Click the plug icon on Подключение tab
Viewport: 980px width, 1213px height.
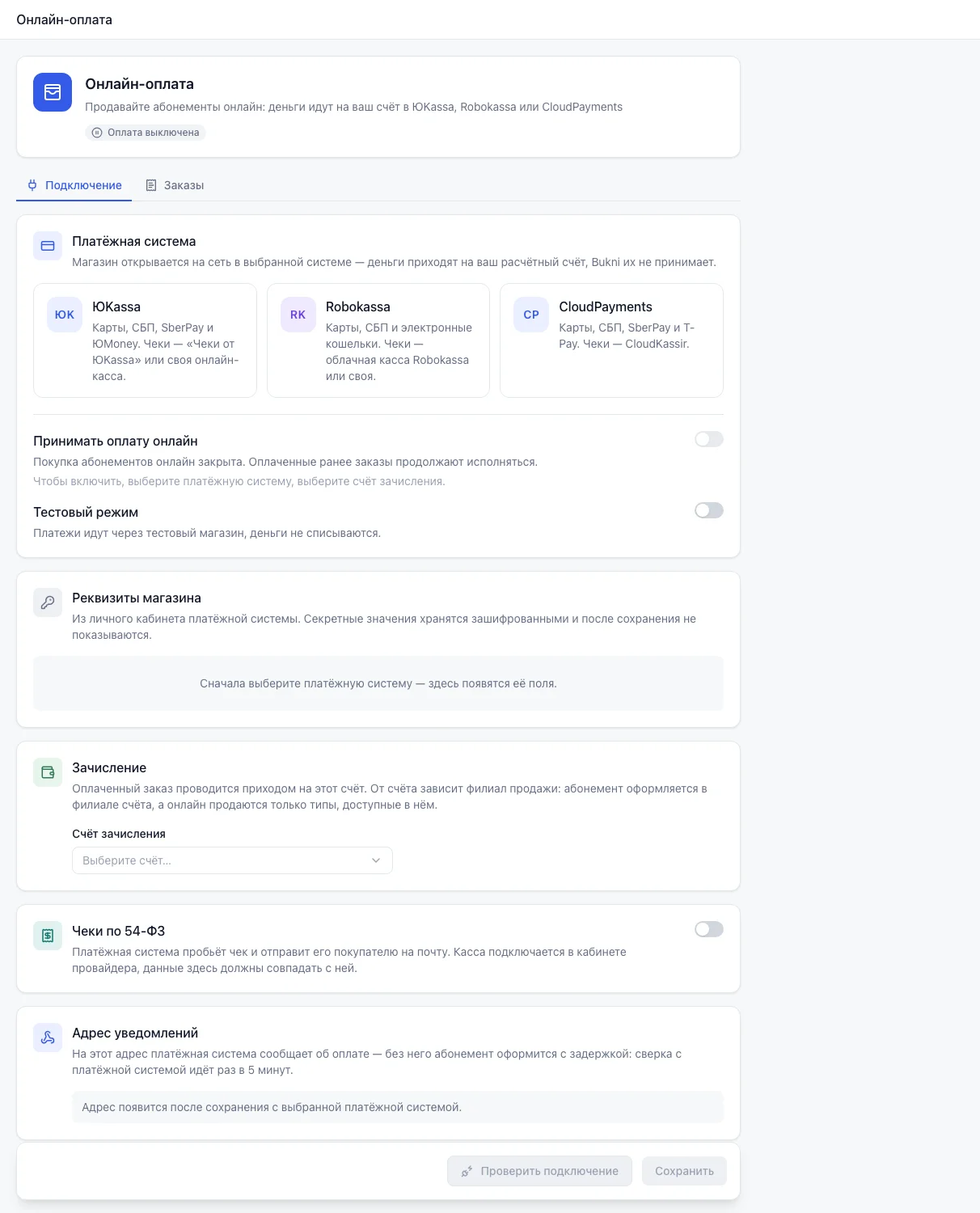32,185
